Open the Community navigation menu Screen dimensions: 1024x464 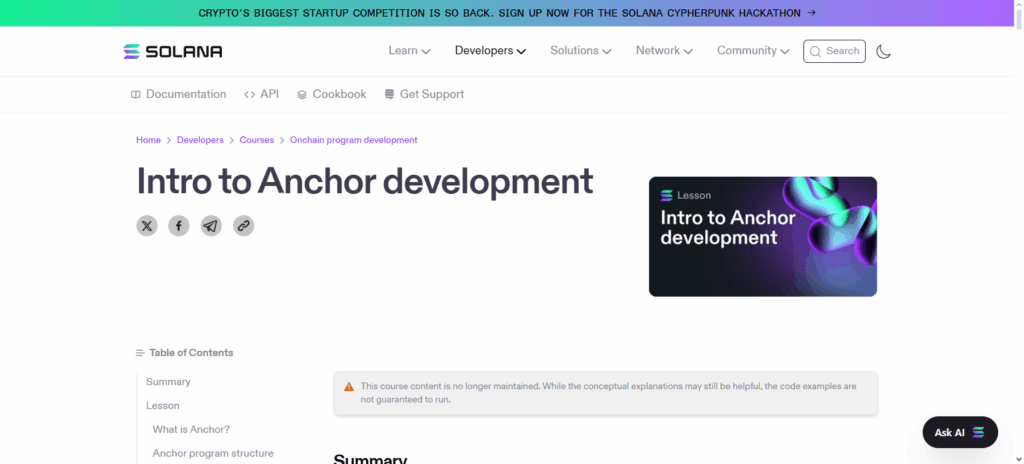(753, 51)
